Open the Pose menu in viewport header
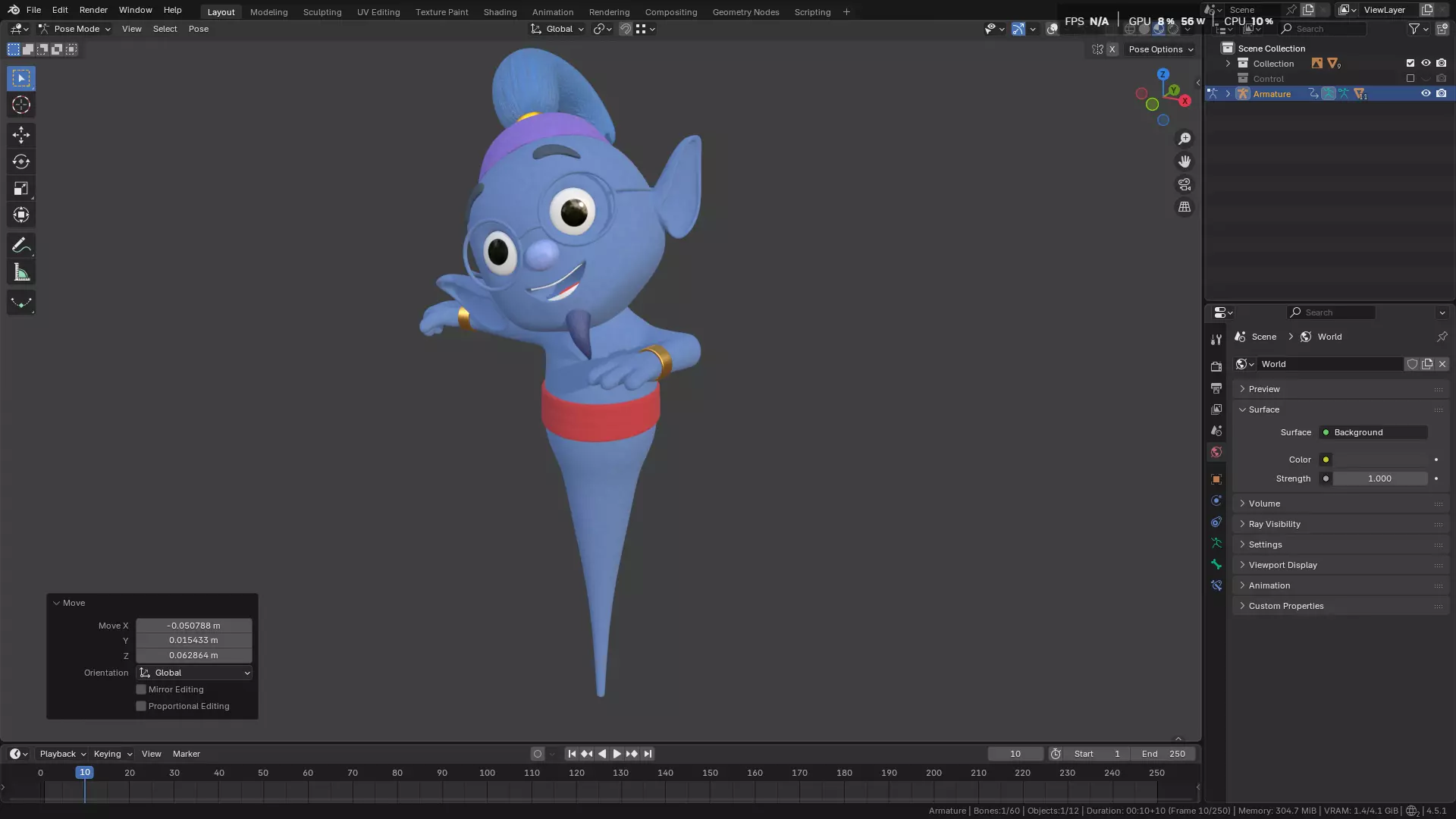Image resolution: width=1456 pixels, height=819 pixels. (199, 29)
